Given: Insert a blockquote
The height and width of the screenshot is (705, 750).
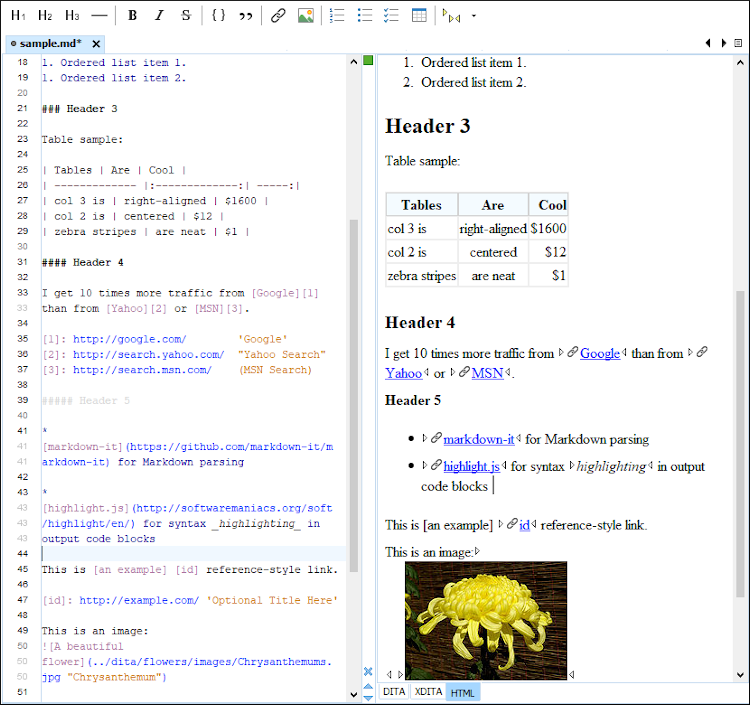Looking at the screenshot, I should (x=246, y=16).
